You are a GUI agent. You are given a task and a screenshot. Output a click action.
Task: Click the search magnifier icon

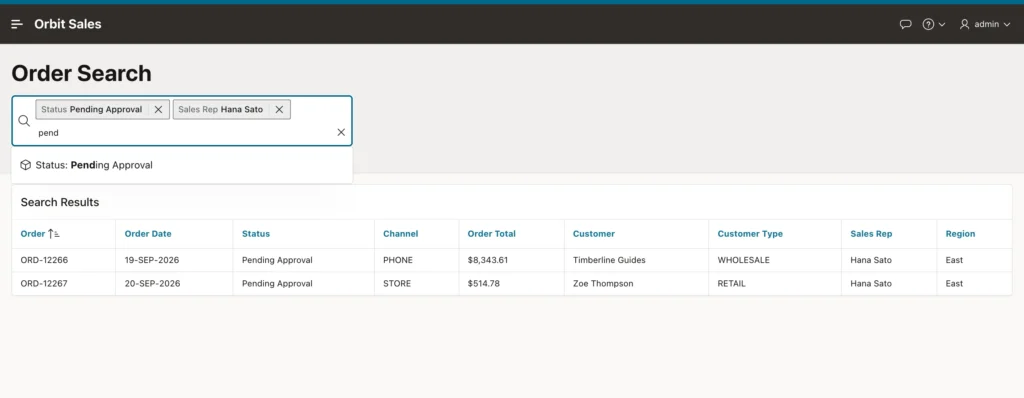click(24, 121)
